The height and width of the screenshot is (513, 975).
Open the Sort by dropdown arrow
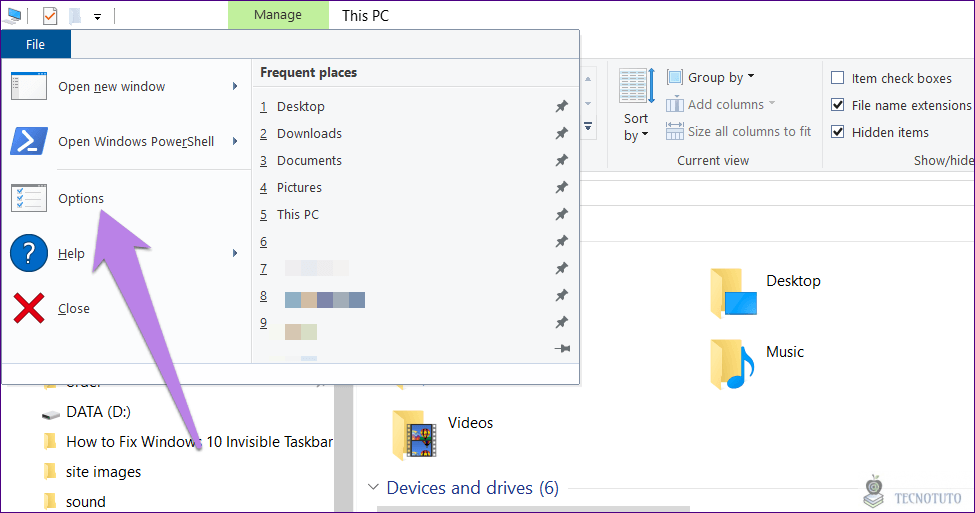pos(645,134)
